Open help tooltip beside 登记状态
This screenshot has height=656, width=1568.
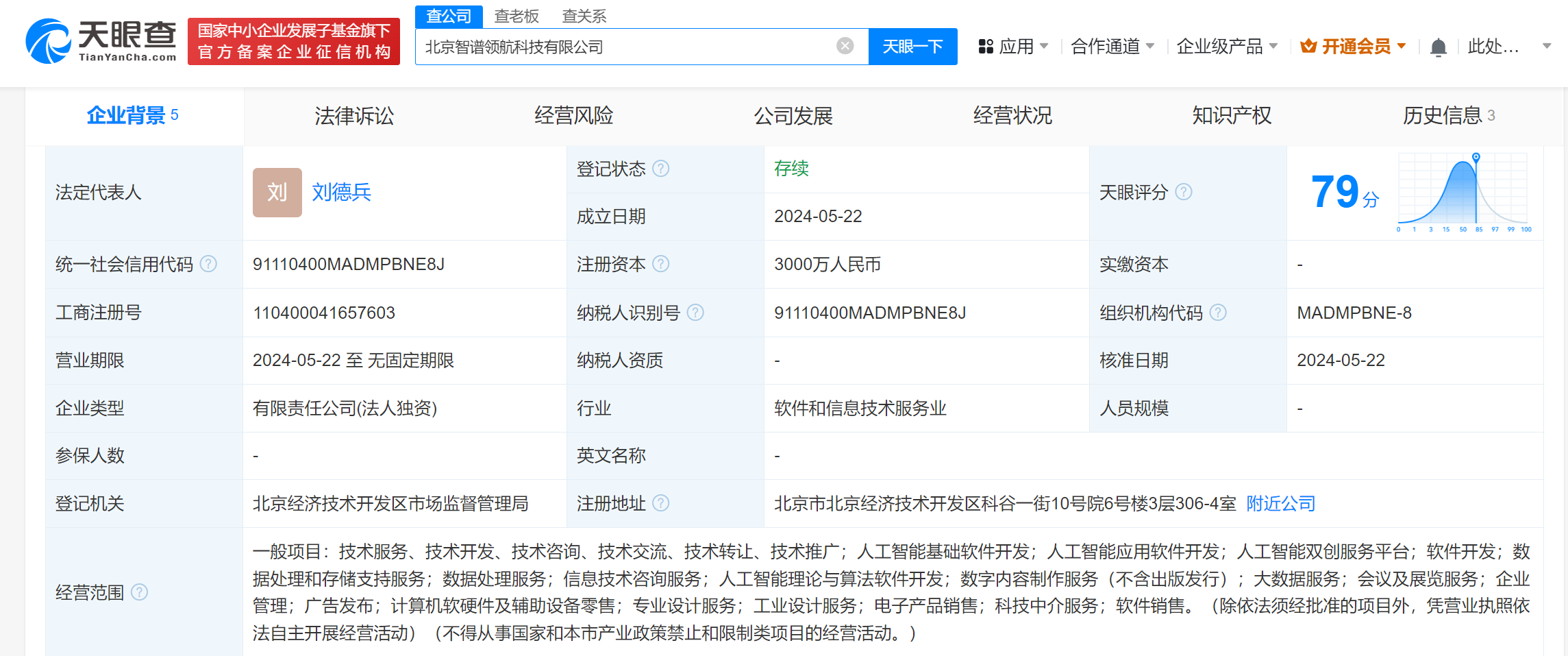click(x=660, y=169)
